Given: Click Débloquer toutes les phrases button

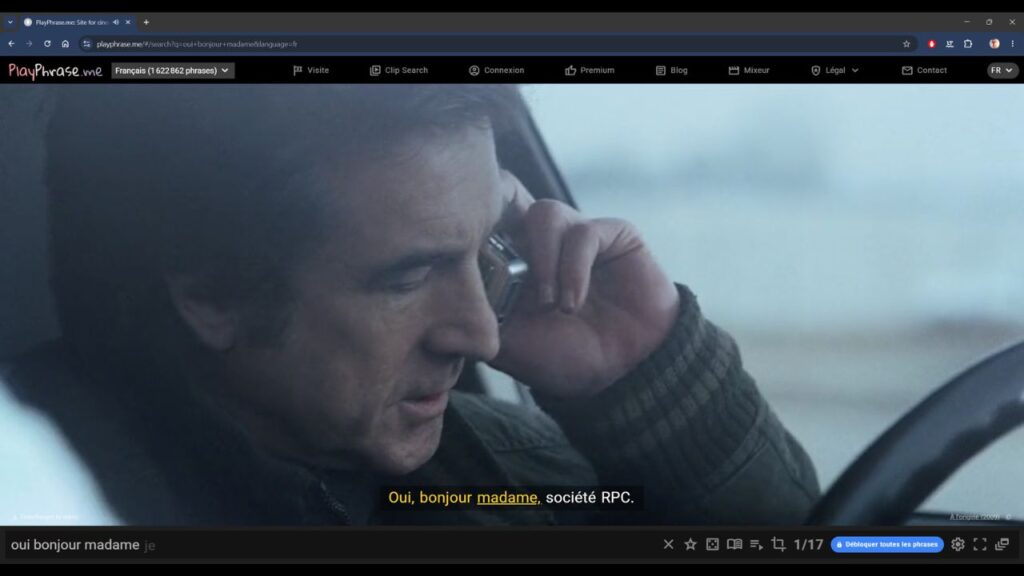Looking at the screenshot, I should 887,544.
